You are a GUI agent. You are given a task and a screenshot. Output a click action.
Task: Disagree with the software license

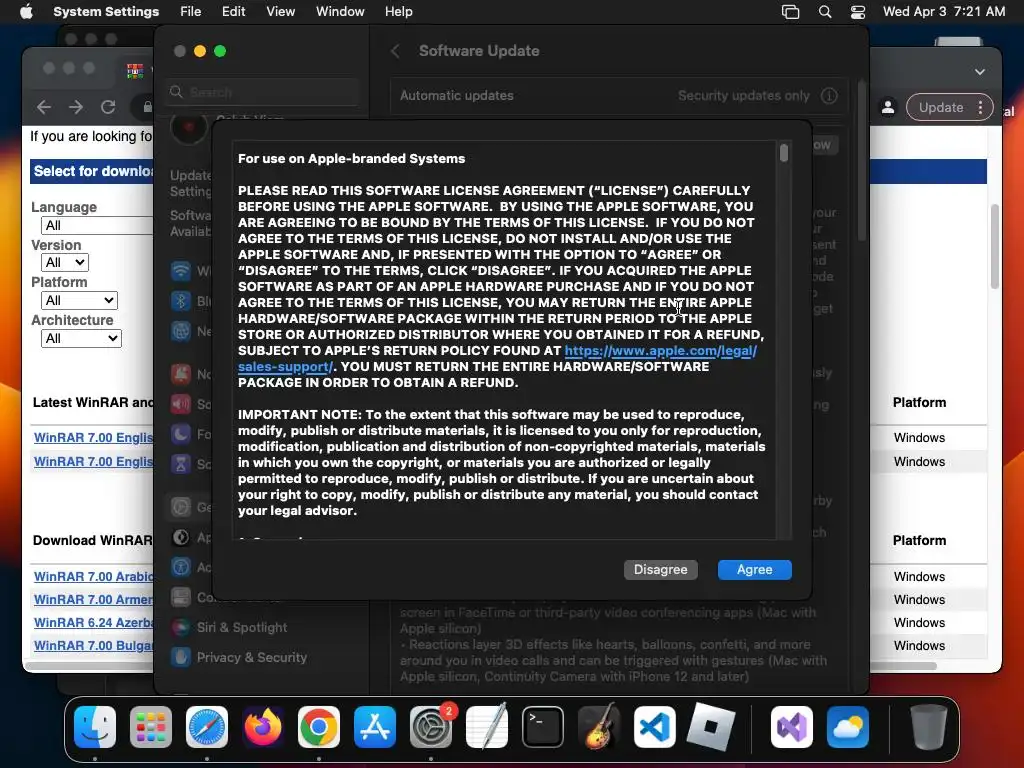660,569
